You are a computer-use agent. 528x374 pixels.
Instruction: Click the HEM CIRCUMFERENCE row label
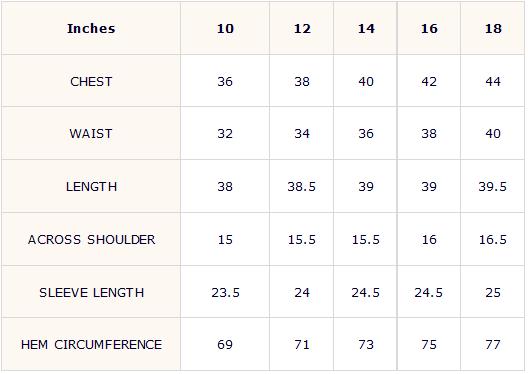pyautogui.click(x=91, y=345)
